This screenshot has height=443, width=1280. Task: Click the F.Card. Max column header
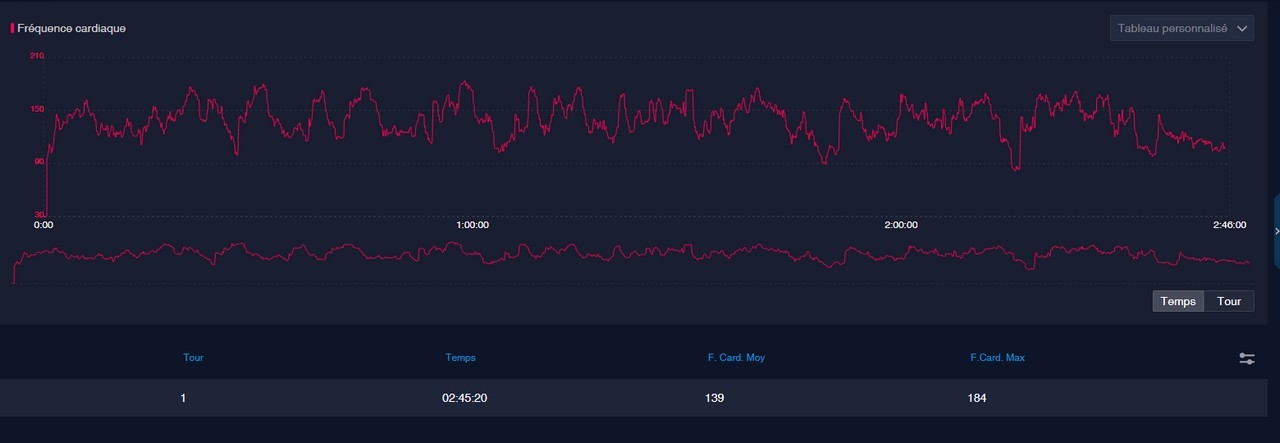tap(997, 357)
